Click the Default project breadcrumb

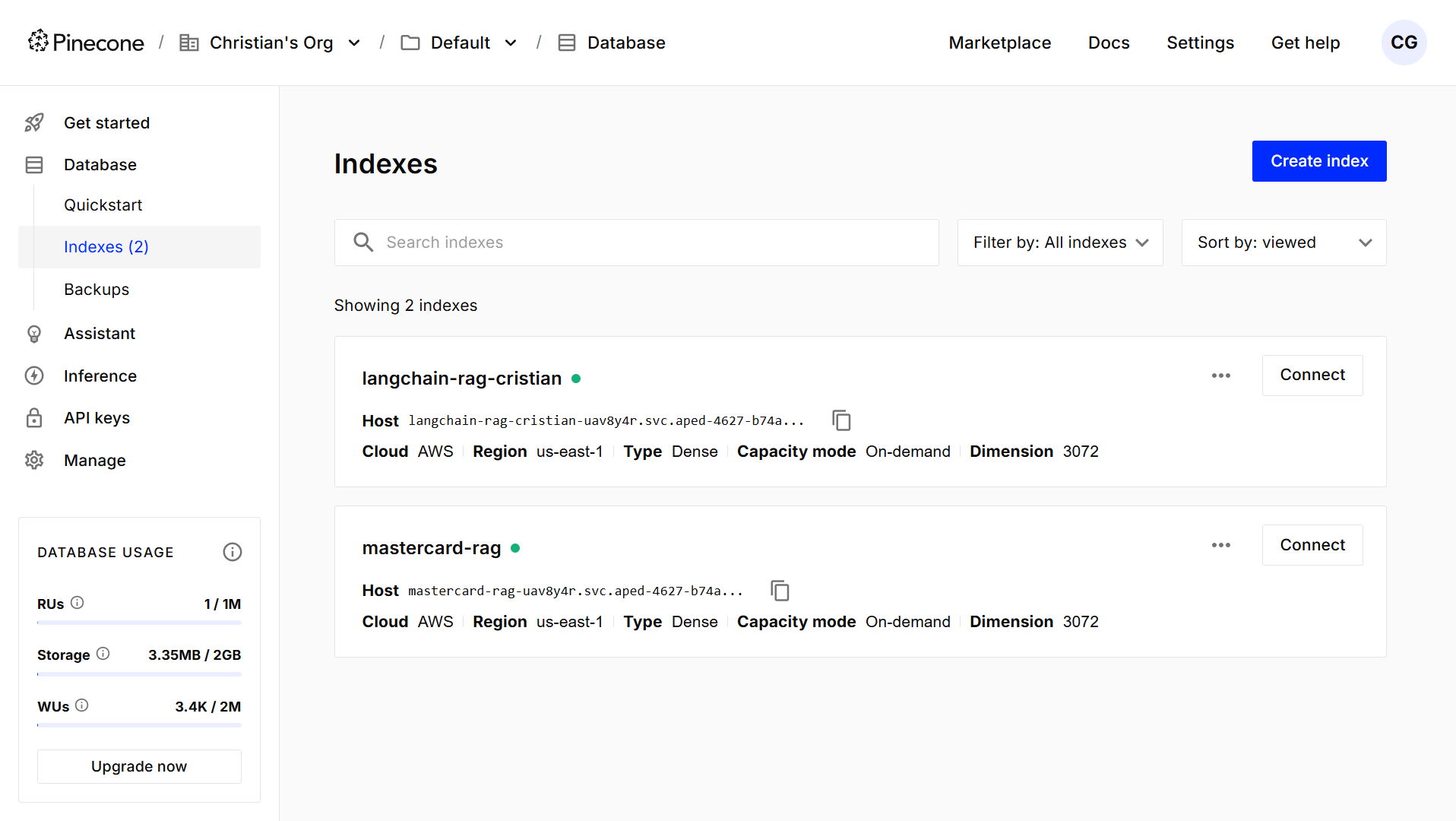[461, 43]
